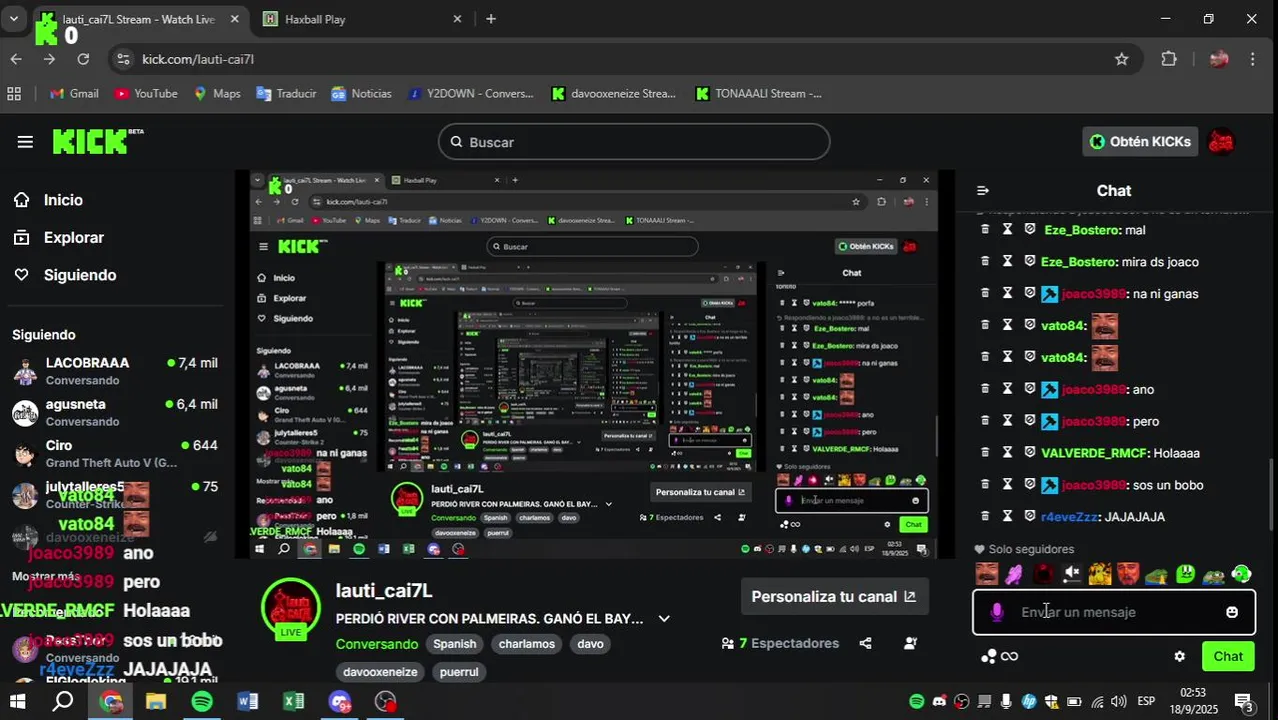The height and width of the screenshot is (720, 1278).
Task: Delete the "Eze_Bostero: mal" chat message
Action: click(x=983, y=229)
